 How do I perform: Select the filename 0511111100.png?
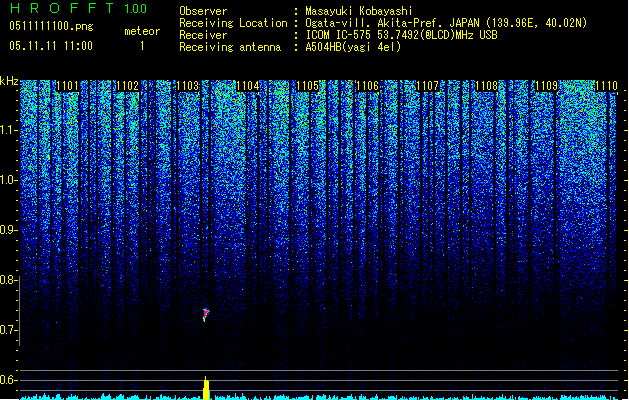[51, 26]
